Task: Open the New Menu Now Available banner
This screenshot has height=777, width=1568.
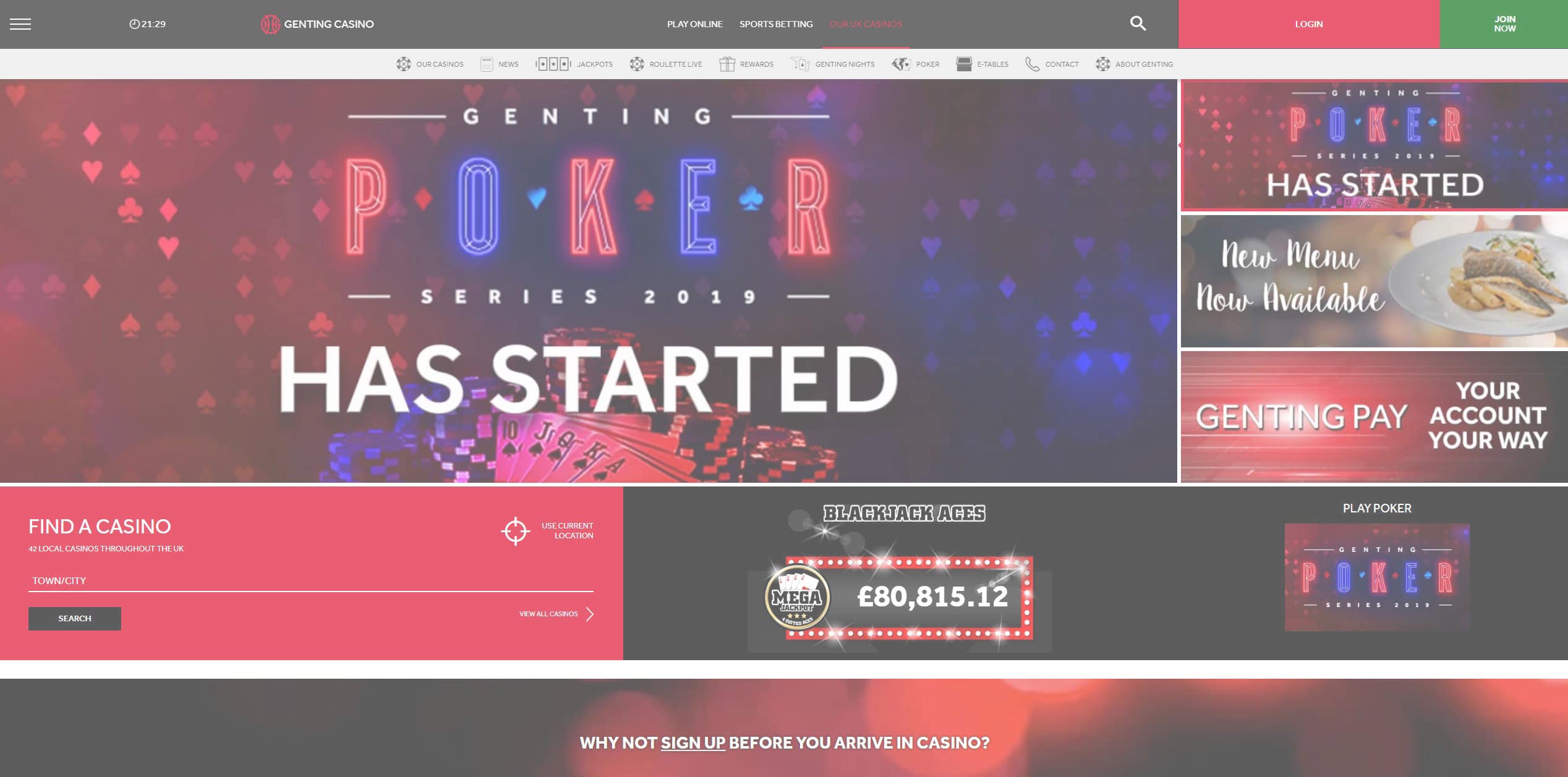Action: 1374,281
